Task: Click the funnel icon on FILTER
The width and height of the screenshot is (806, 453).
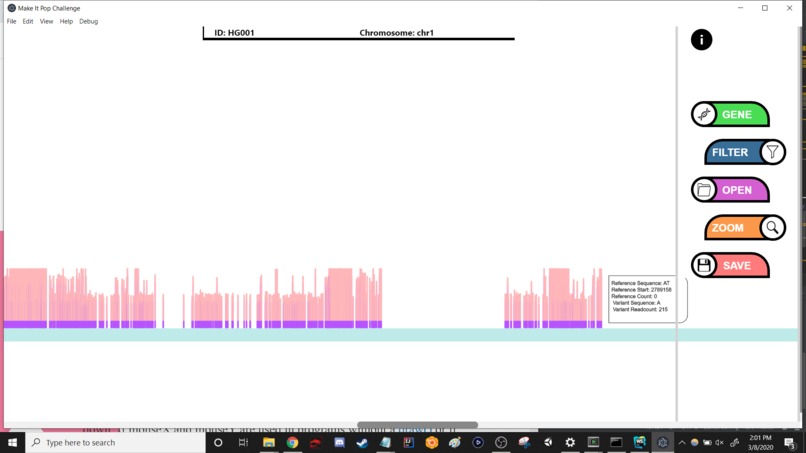Action: tap(772, 152)
